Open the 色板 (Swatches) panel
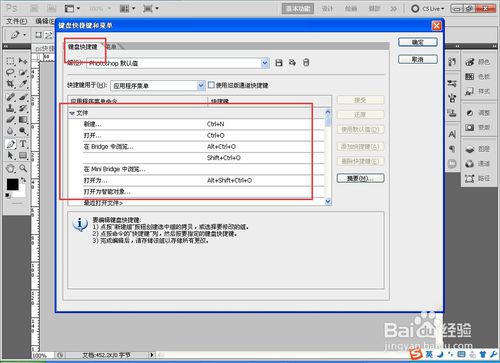The width and height of the screenshot is (500, 363). point(477,77)
